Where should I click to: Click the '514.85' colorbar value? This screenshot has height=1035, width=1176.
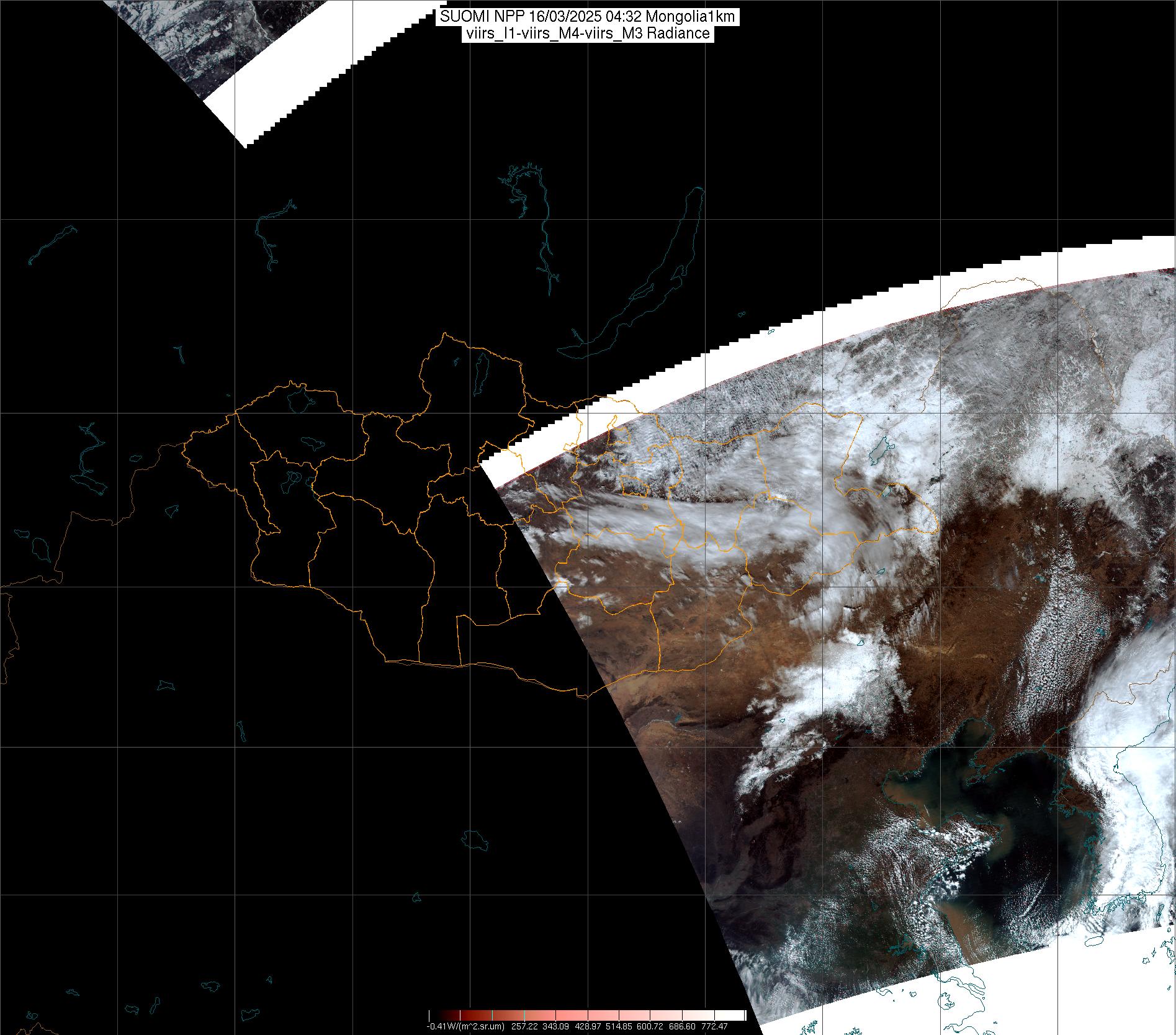[x=619, y=1026]
